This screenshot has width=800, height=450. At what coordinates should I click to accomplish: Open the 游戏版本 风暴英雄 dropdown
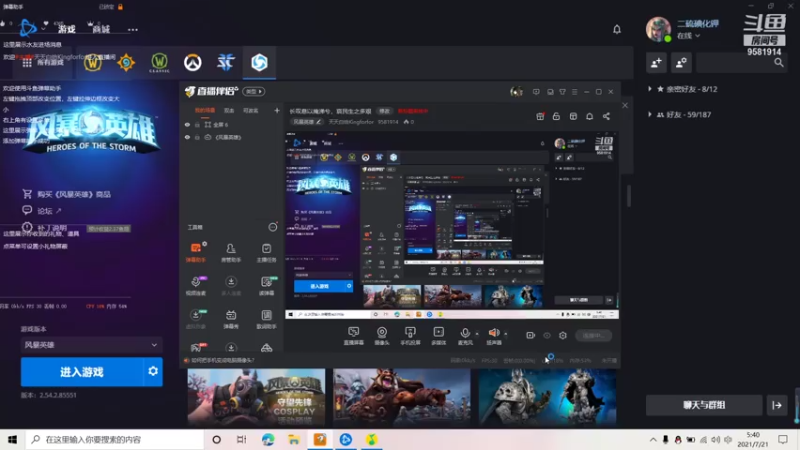point(91,345)
